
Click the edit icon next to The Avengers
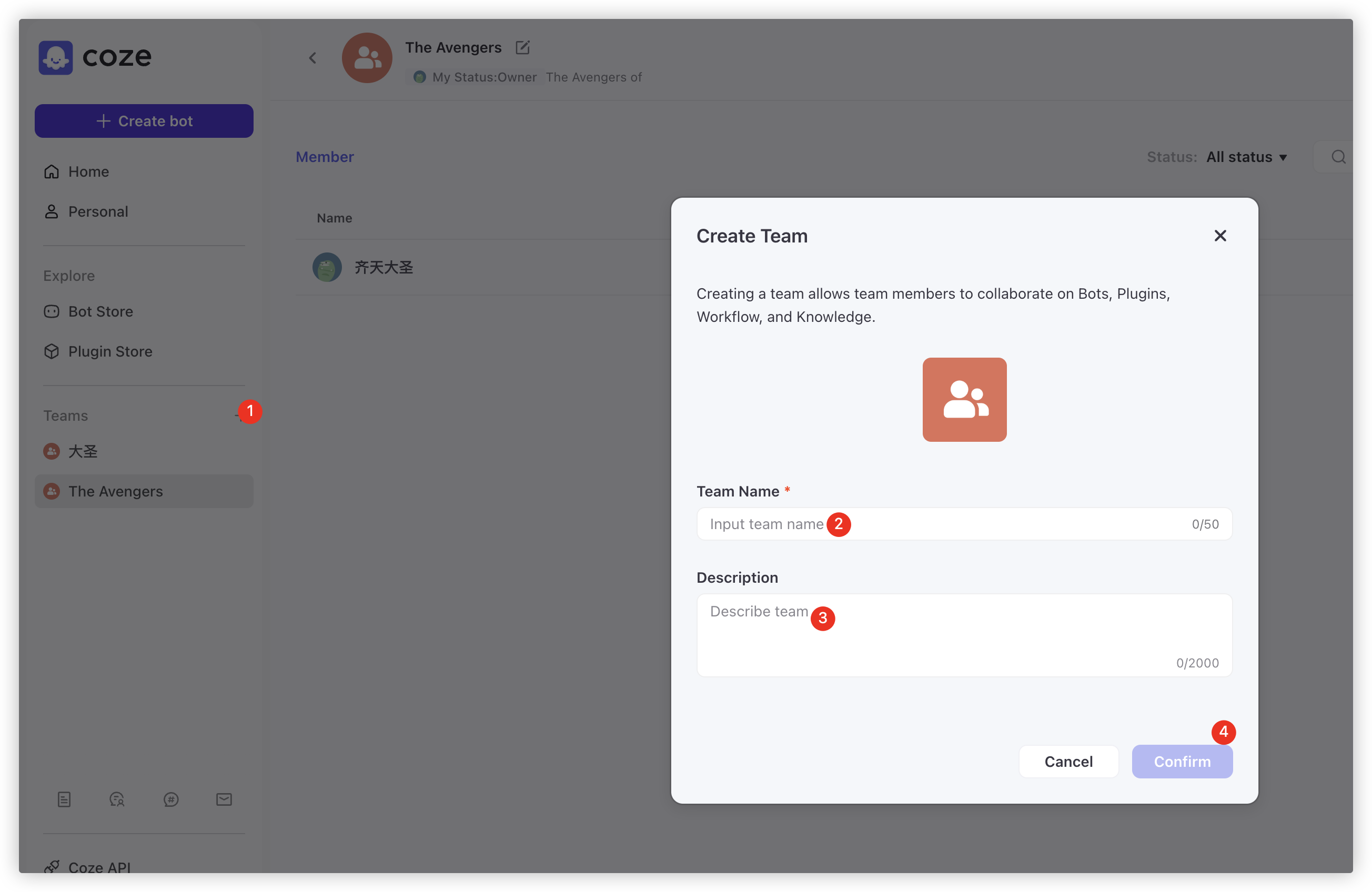(x=522, y=47)
